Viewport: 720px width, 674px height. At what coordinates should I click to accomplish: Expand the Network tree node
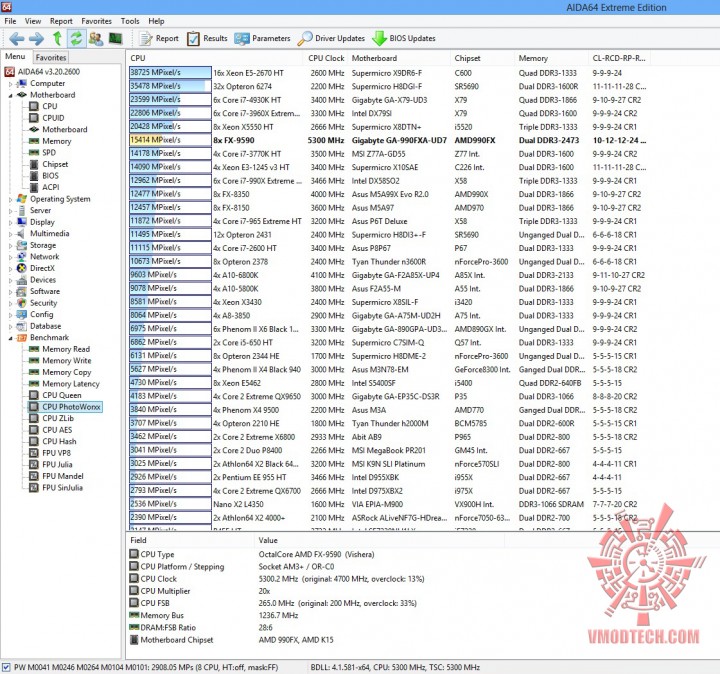click(11, 258)
